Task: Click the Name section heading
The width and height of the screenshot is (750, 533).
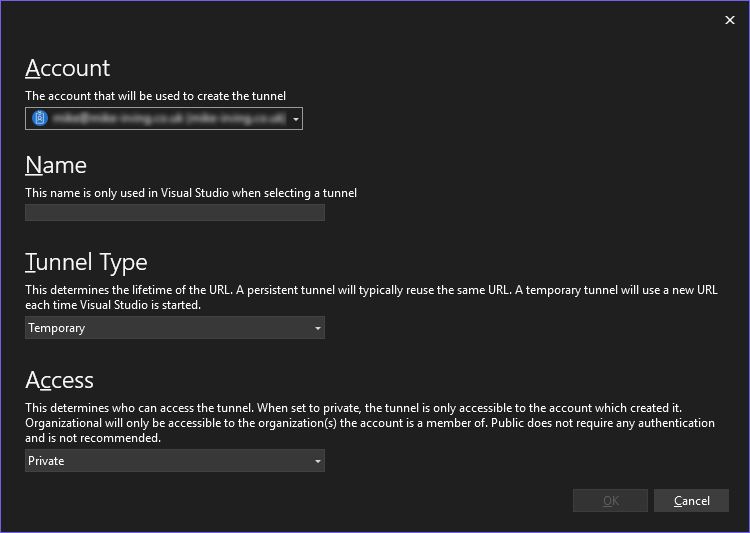Action: click(x=56, y=165)
